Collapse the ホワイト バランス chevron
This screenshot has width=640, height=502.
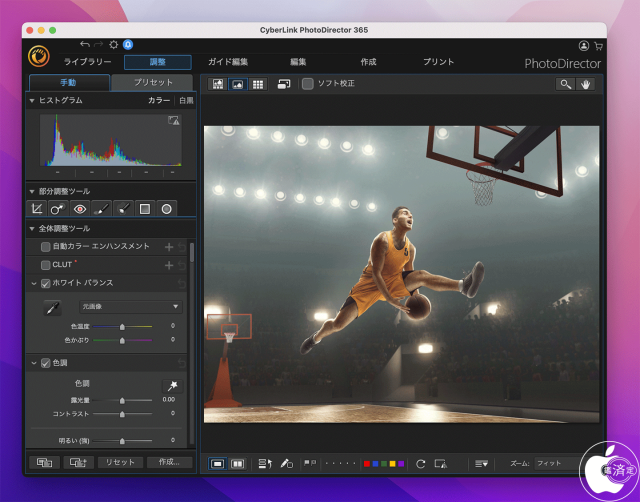[x=34, y=283]
